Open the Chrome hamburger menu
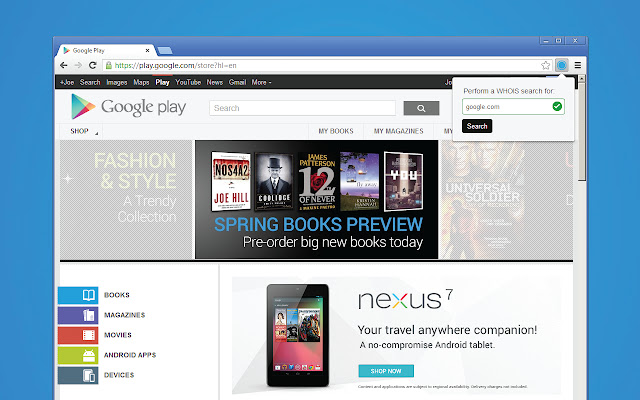The width and height of the screenshot is (640, 400). click(578, 65)
